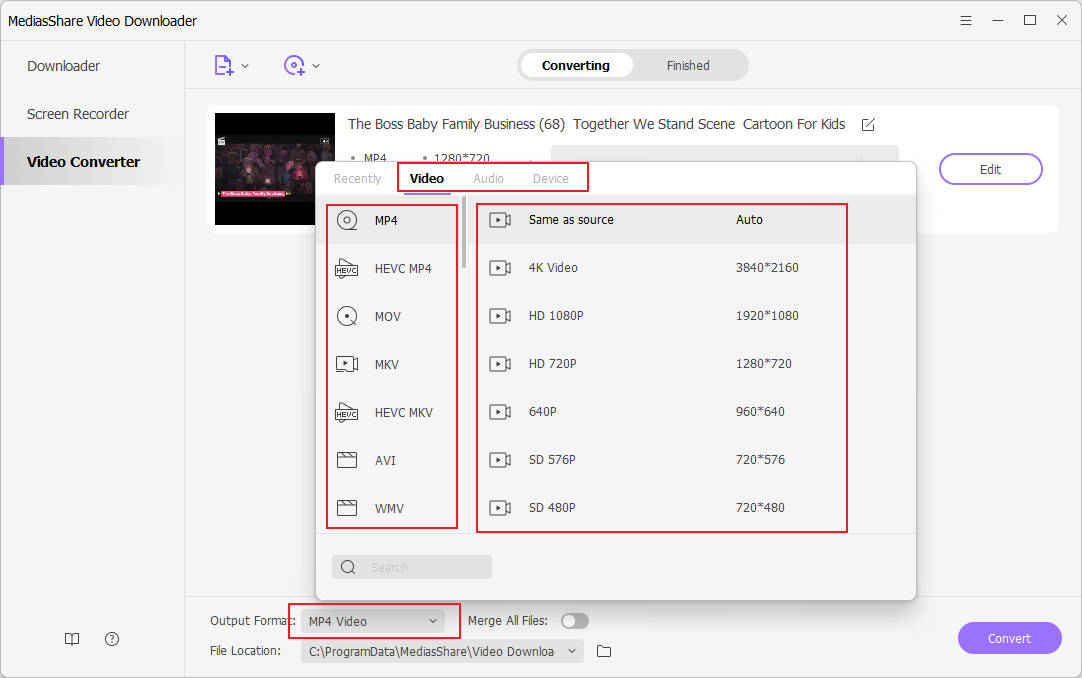Image resolution: width=1082 pixels, height=678 pixels.
Task: Click the 4K Video preset icon
Action: (x=500, y=268)
